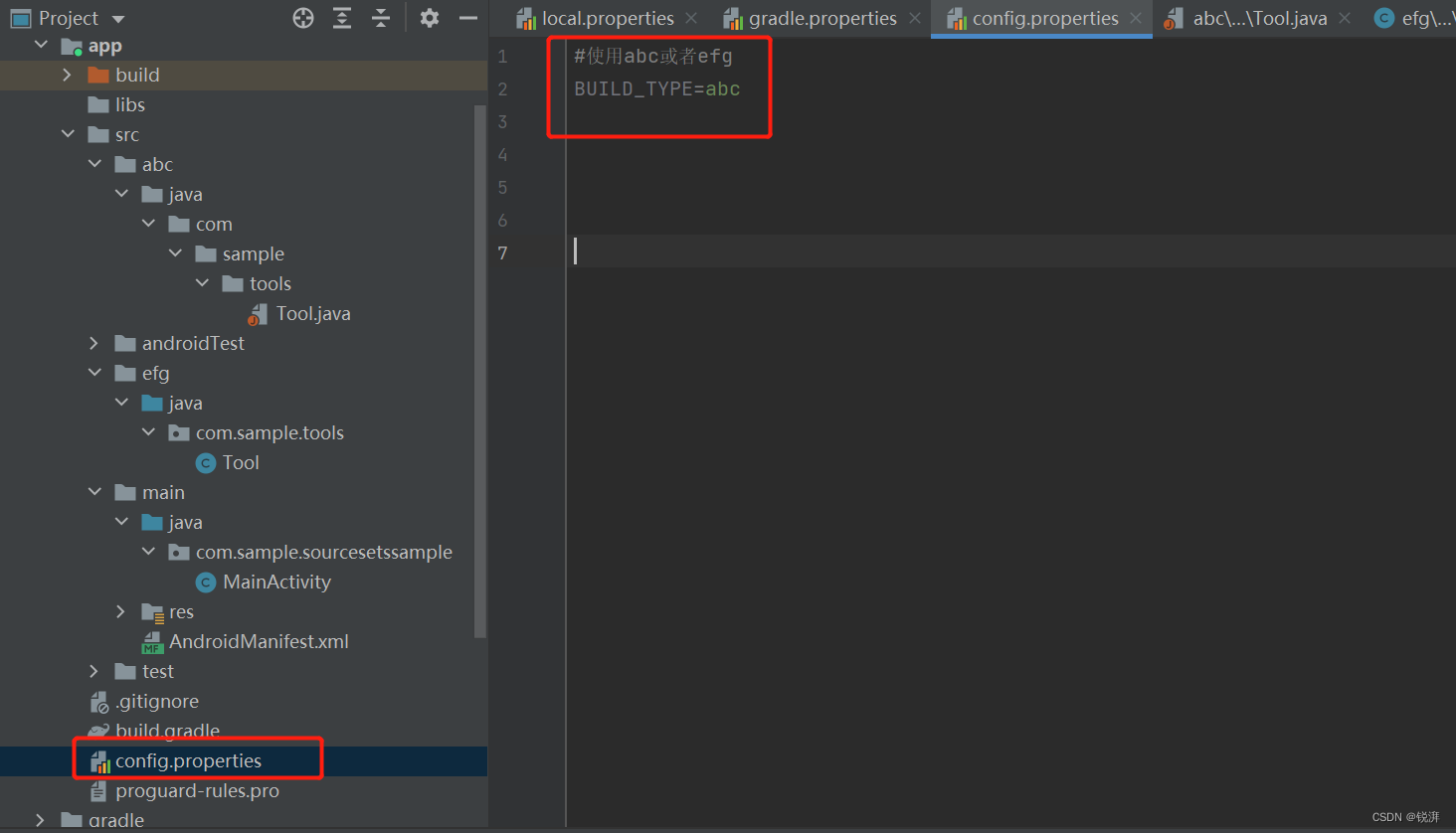The height and width of the screenshot is (833, 1456).
Task: Collapse the src folder
Action: coord(68,133)
